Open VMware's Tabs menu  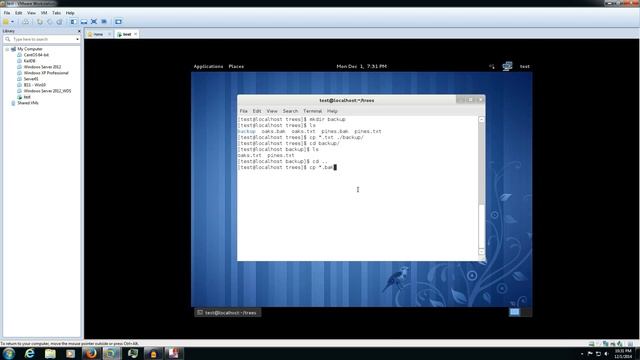pos(56,13)
